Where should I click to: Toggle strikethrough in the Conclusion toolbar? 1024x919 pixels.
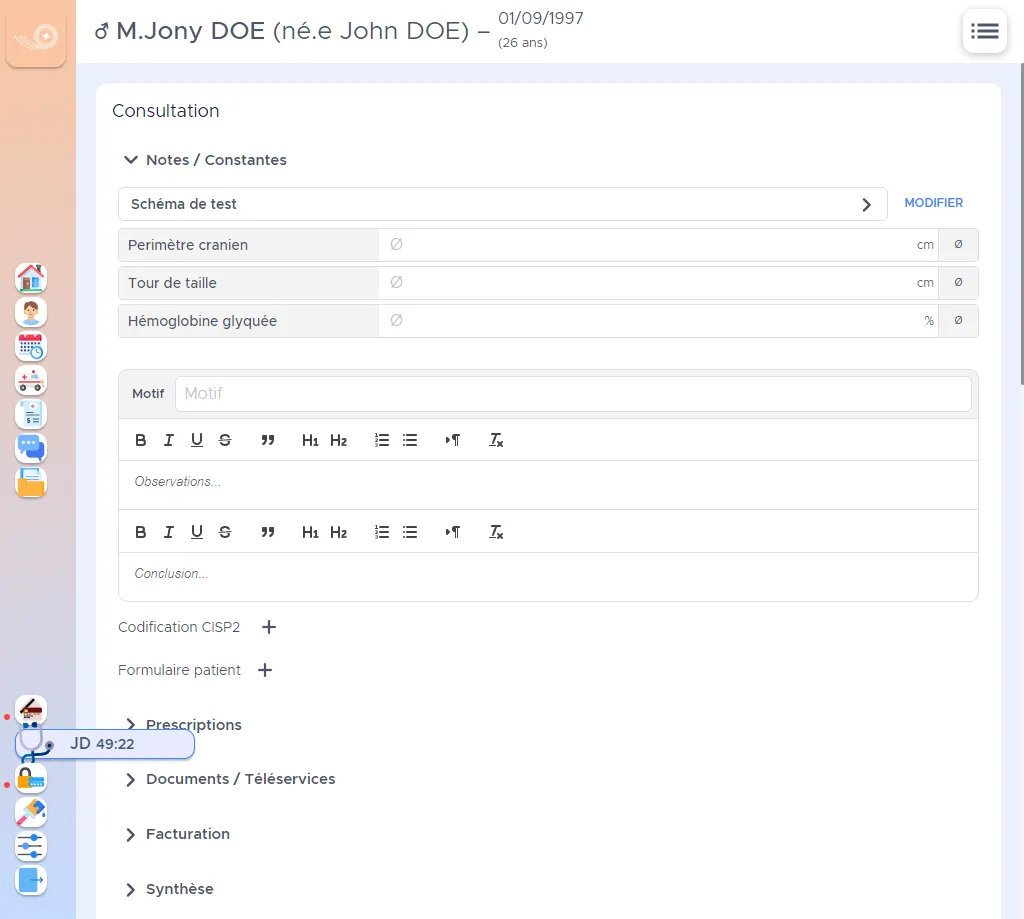(x=225, y=532)
